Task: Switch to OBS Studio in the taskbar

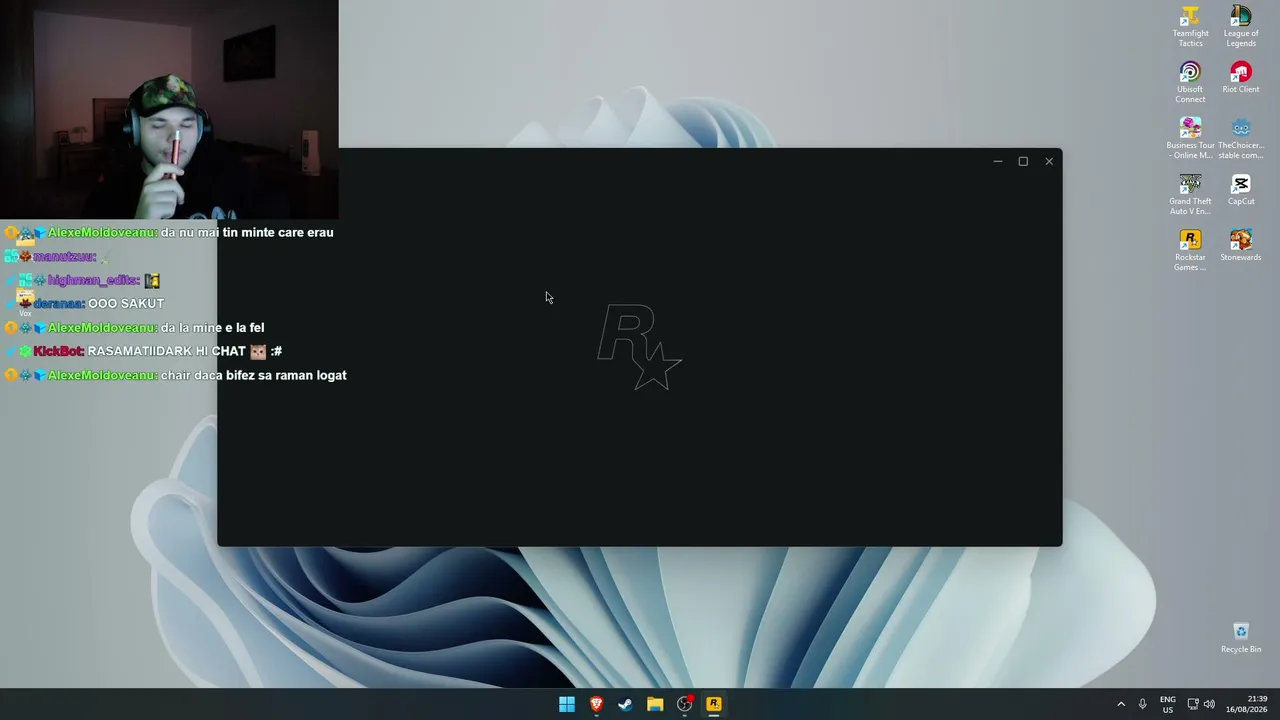Action: (x=684, y=704)
